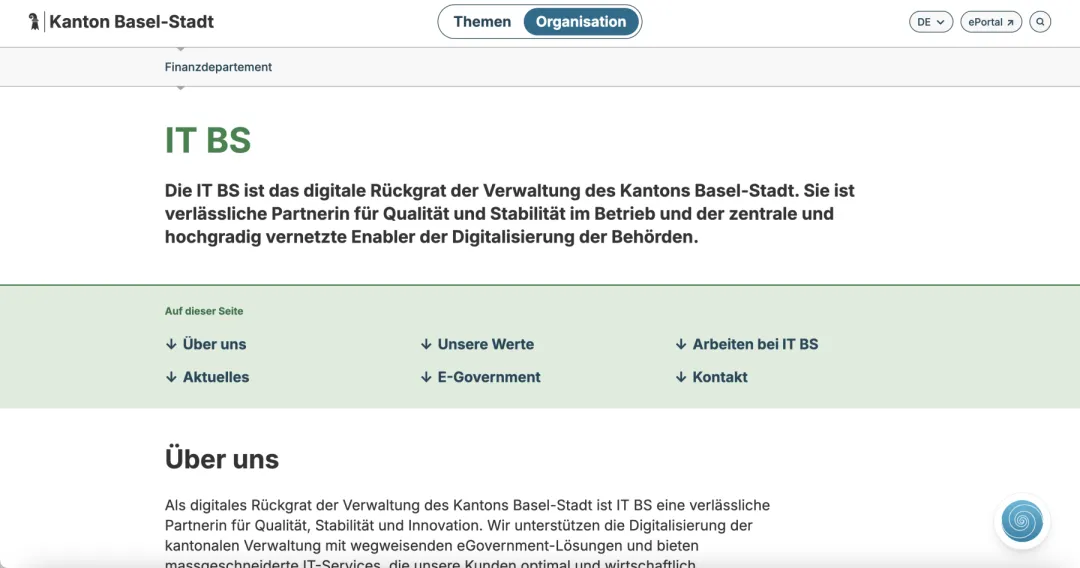Open the spiral chatbot assistant icon
This screenshot has height=568, width=1080.
(x=1022, y=521)
